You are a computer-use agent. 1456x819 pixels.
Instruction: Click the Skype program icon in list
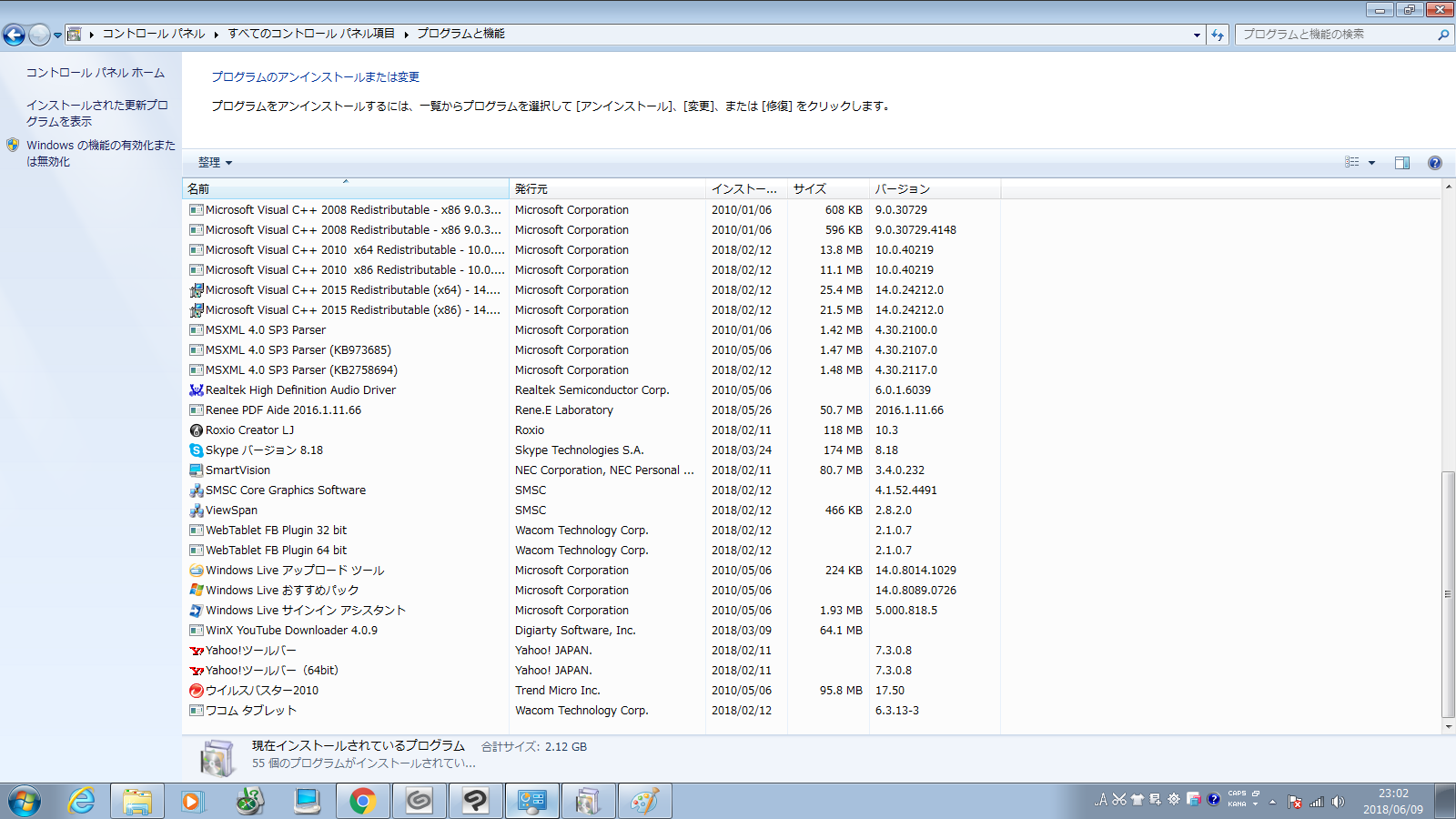tap(196, 450)
